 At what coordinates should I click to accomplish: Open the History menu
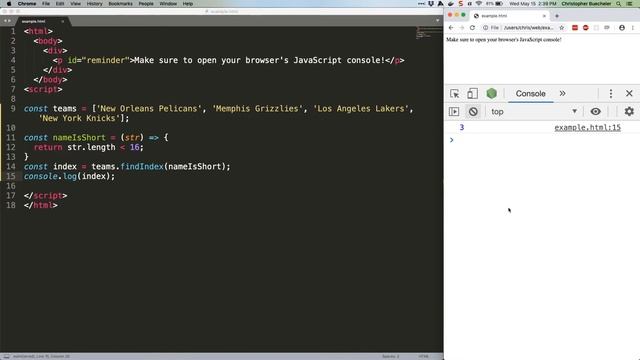pos(94,4)
